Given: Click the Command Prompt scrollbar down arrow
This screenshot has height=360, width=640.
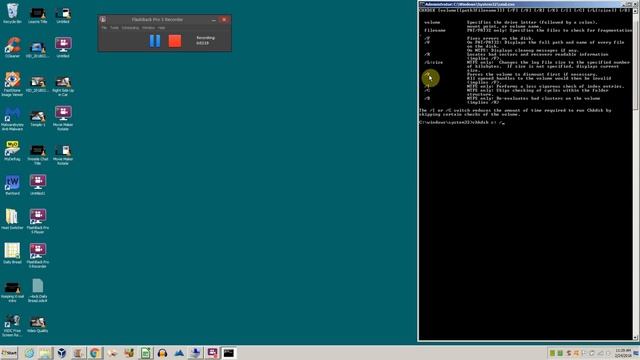Looking at the screenshot, I should [636, 337].
